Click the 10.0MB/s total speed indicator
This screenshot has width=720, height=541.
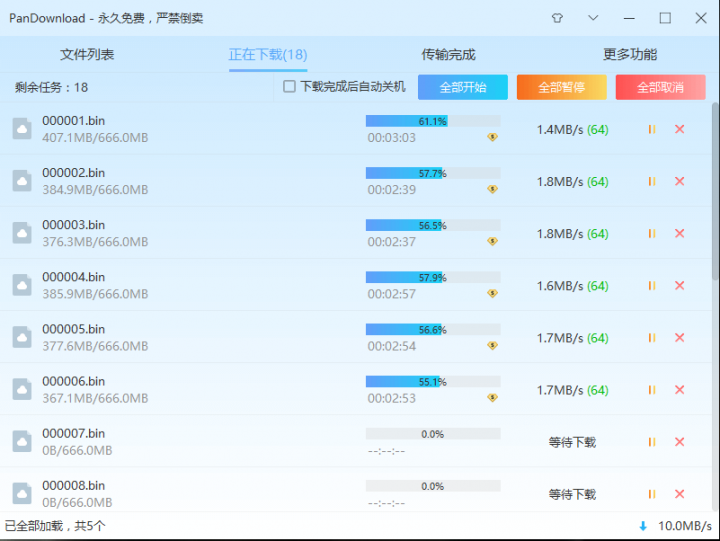[685, 526]
